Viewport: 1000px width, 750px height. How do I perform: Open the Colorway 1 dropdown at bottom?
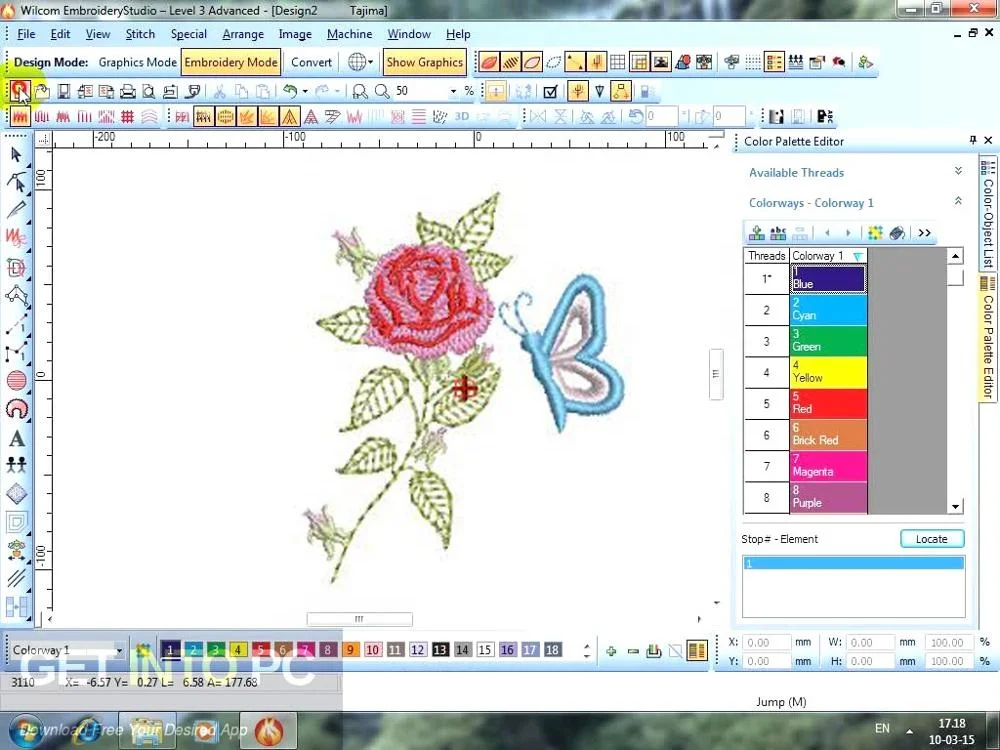119,650
